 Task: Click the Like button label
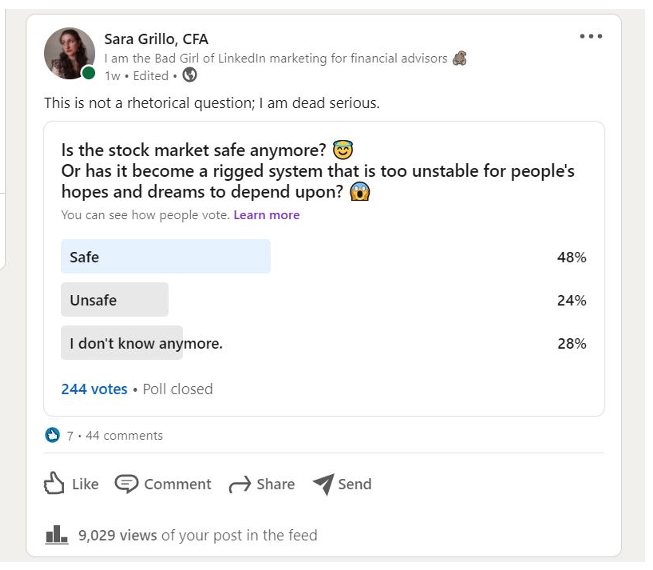(x=85, y=484)
